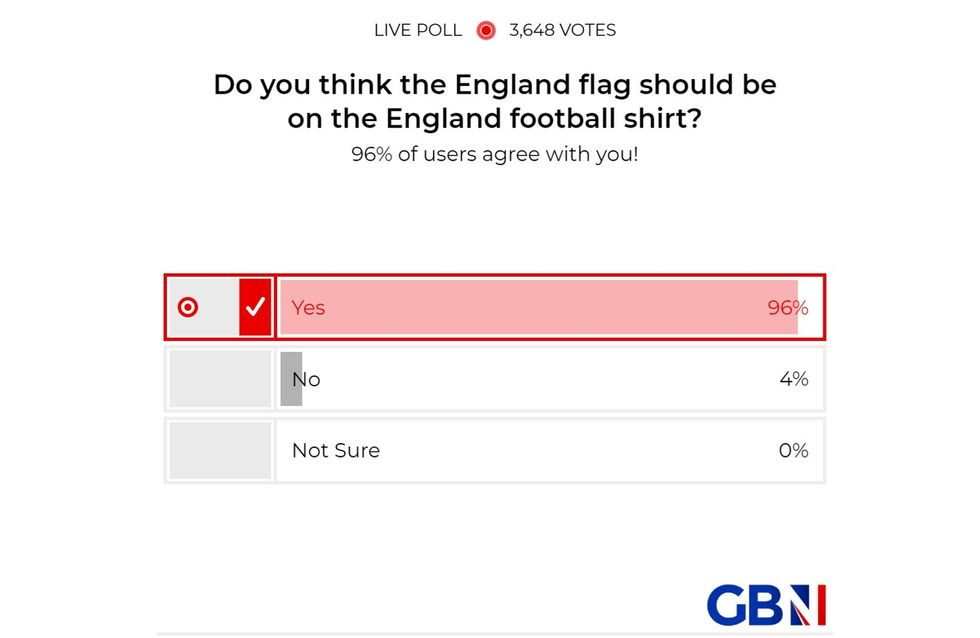Click the 96% of users agree message
980x638 pixels.
click(494, 155)
